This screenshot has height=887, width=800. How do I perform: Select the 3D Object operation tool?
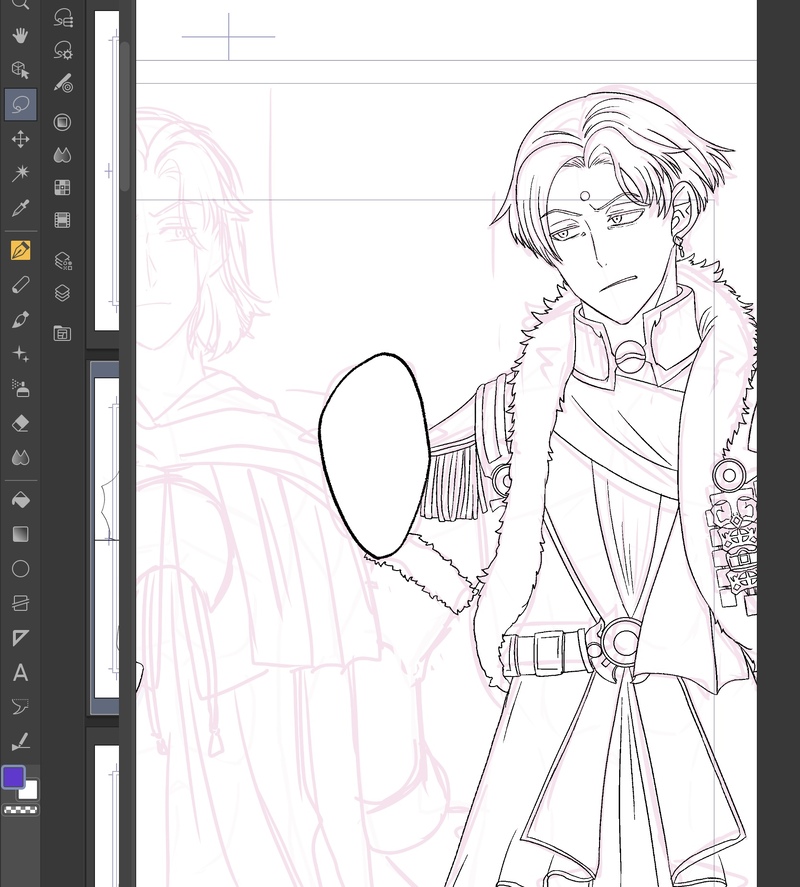pyautogui.click(x=20, y=70)
